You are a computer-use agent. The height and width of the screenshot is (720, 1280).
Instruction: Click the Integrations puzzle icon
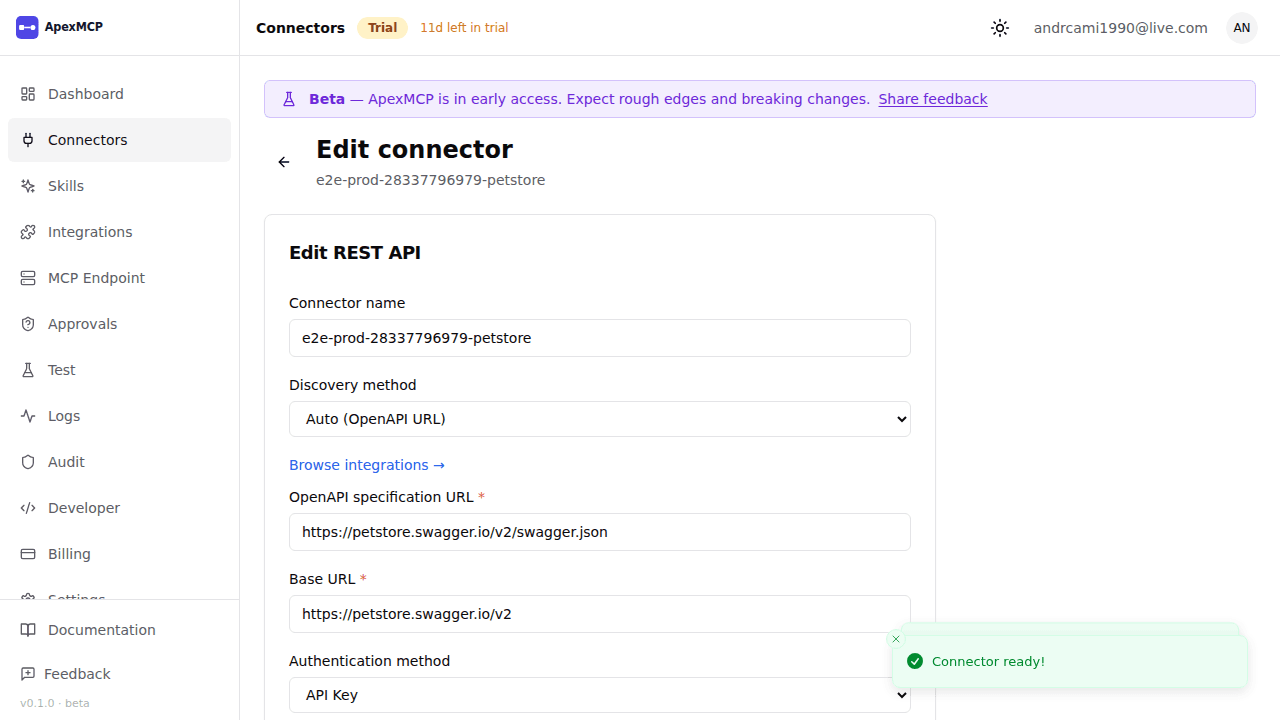tap(28, 232)
